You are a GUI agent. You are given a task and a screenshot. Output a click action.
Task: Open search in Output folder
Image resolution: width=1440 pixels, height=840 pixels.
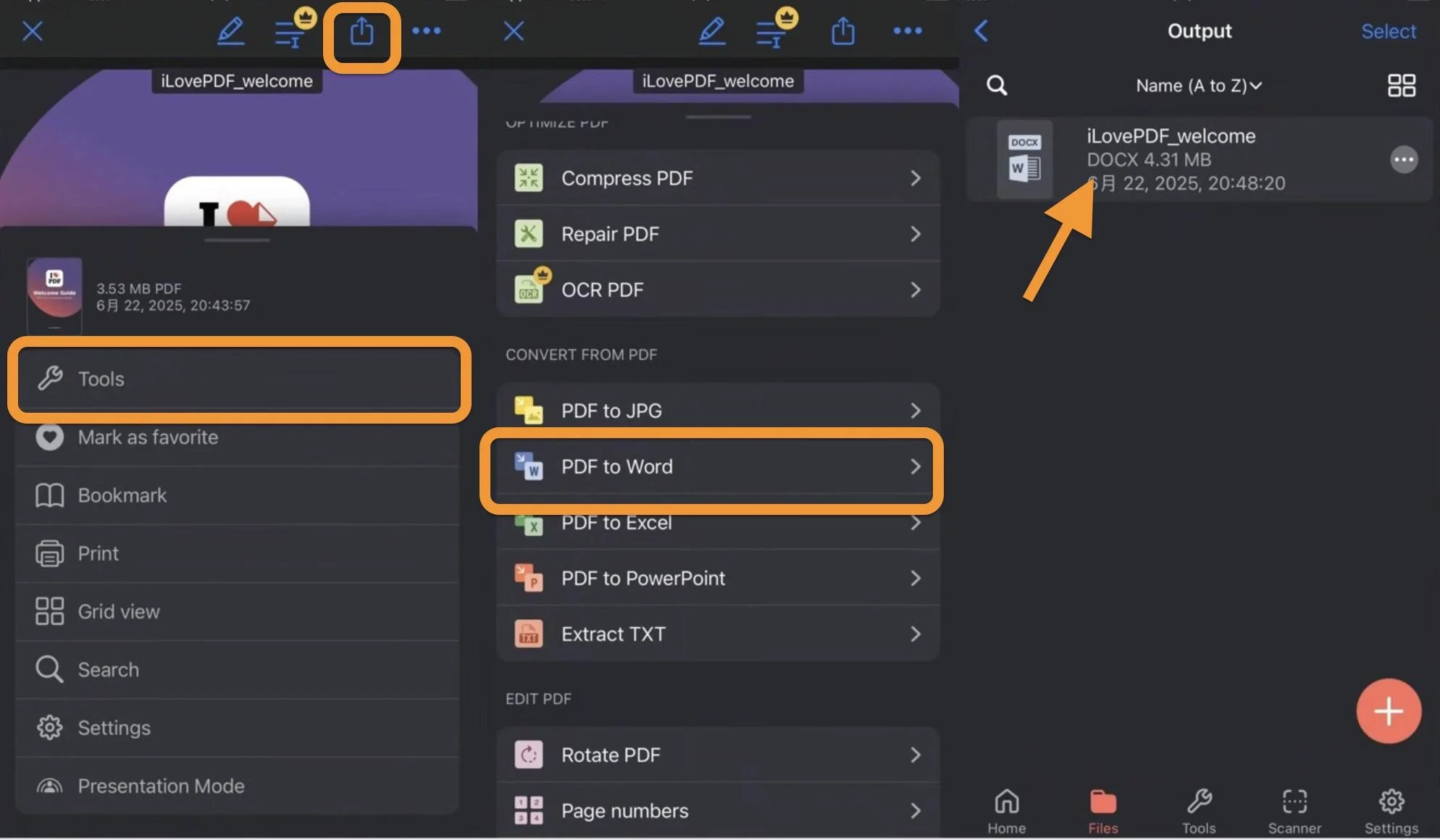tap(997, 85)
